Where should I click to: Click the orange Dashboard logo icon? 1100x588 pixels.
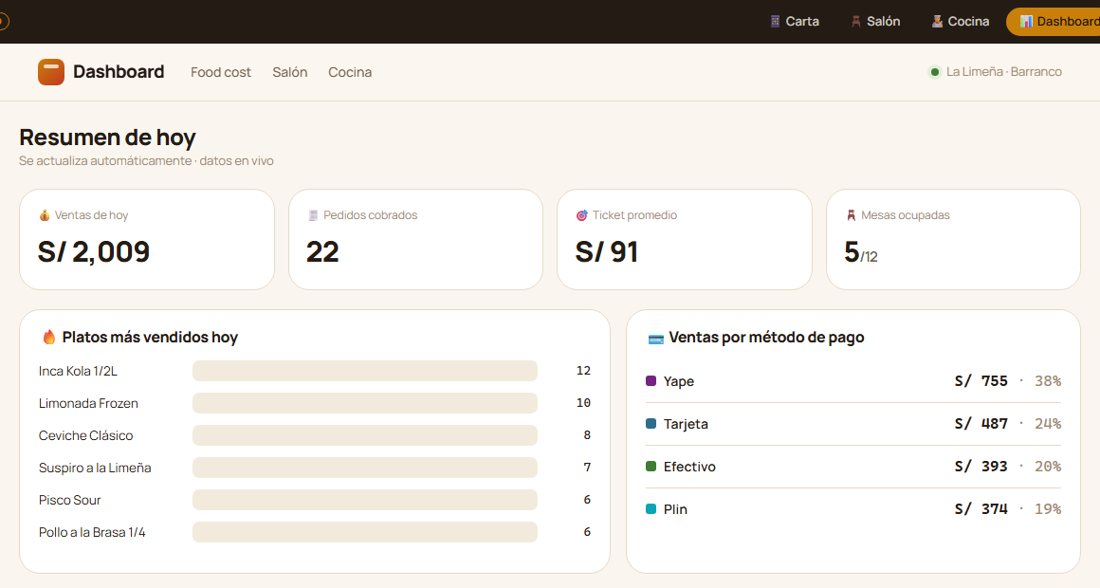tap(51, 72)
